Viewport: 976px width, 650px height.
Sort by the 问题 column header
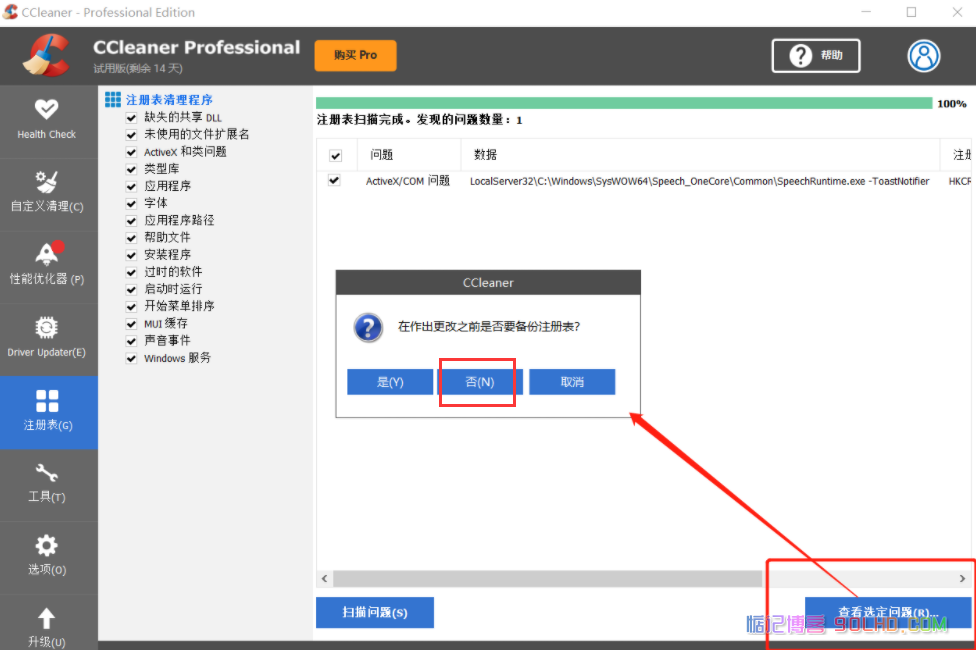(409, 155)
